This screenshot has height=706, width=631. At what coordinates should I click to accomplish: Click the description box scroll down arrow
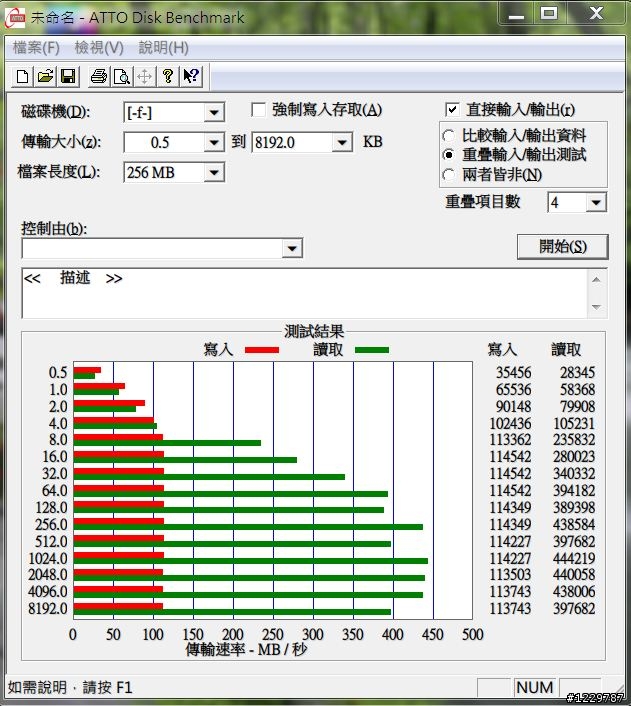[x=596, y=307]
